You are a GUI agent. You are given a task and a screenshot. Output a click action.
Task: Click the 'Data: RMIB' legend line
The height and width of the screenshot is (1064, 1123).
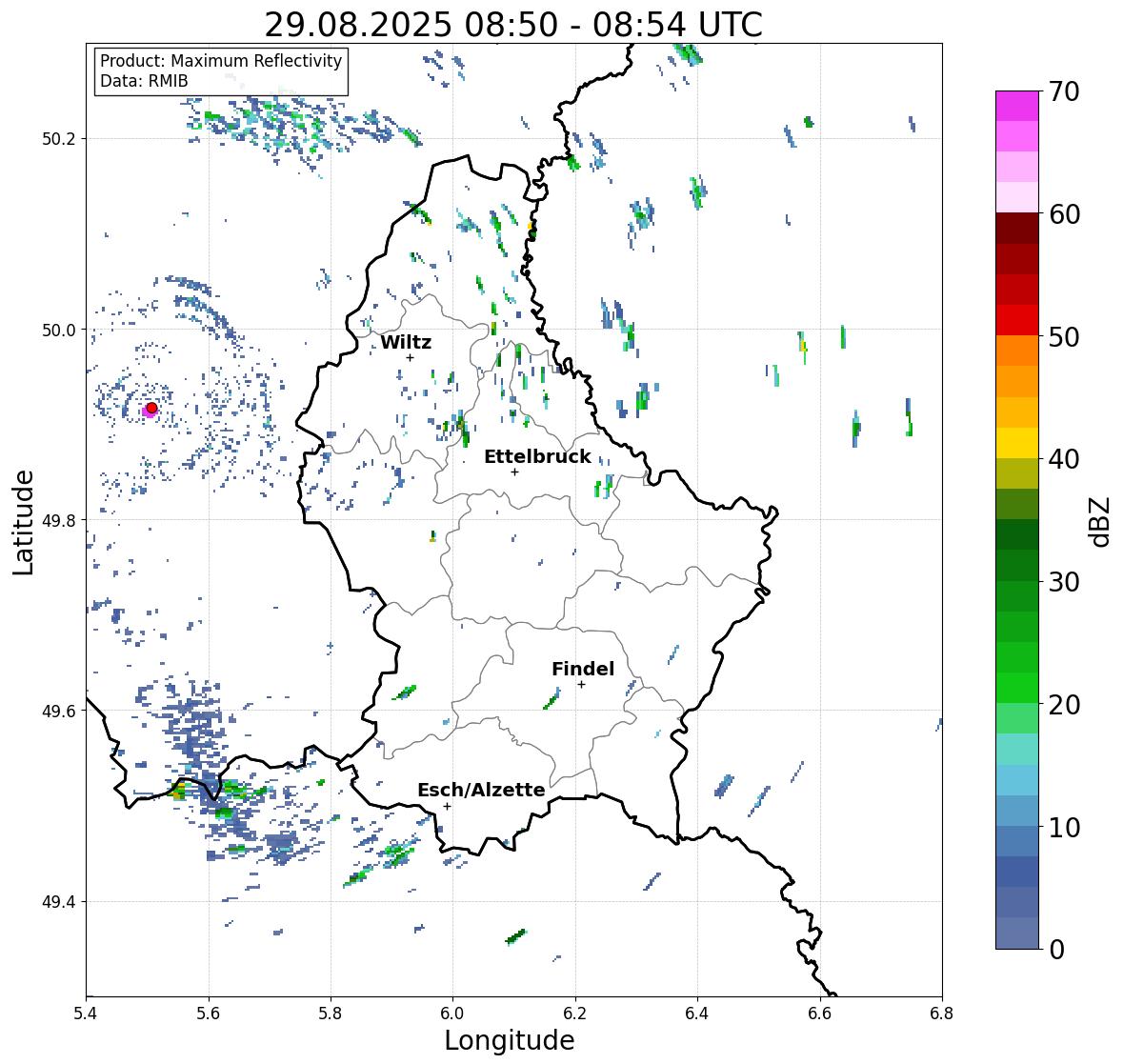pos(144,81)
